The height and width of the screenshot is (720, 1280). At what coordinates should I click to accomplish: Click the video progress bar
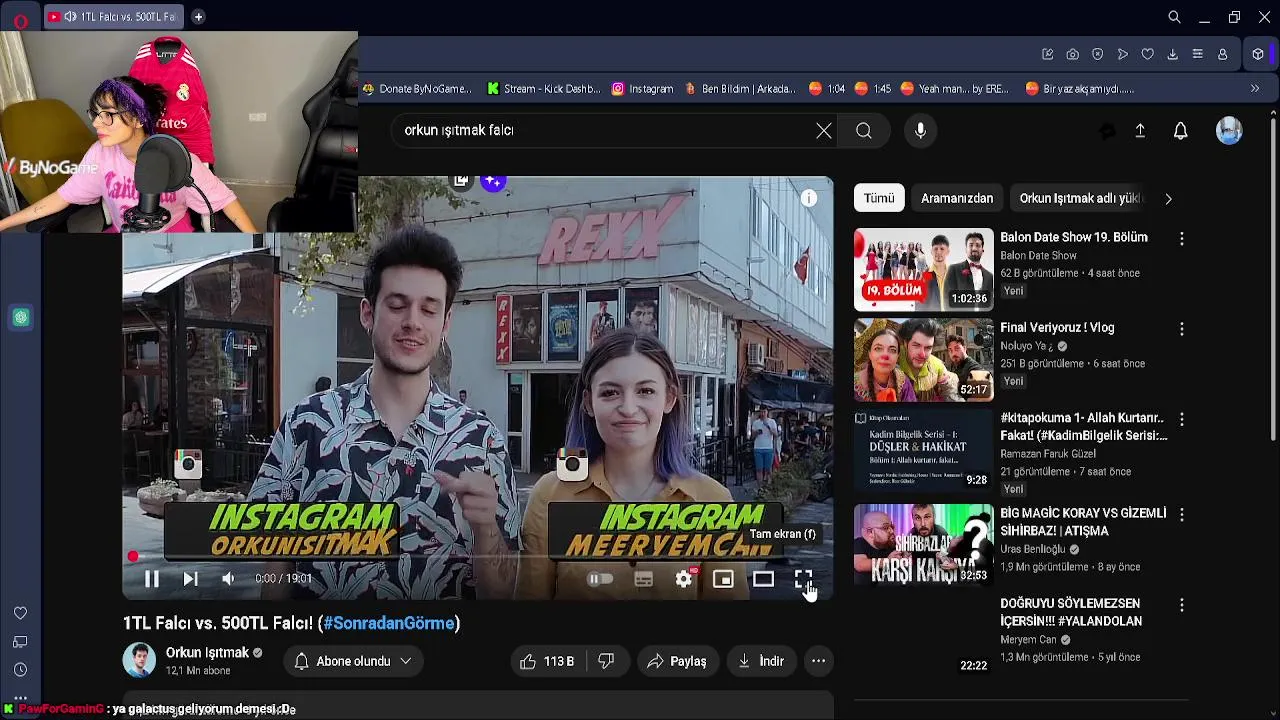(x=478, y=557)
